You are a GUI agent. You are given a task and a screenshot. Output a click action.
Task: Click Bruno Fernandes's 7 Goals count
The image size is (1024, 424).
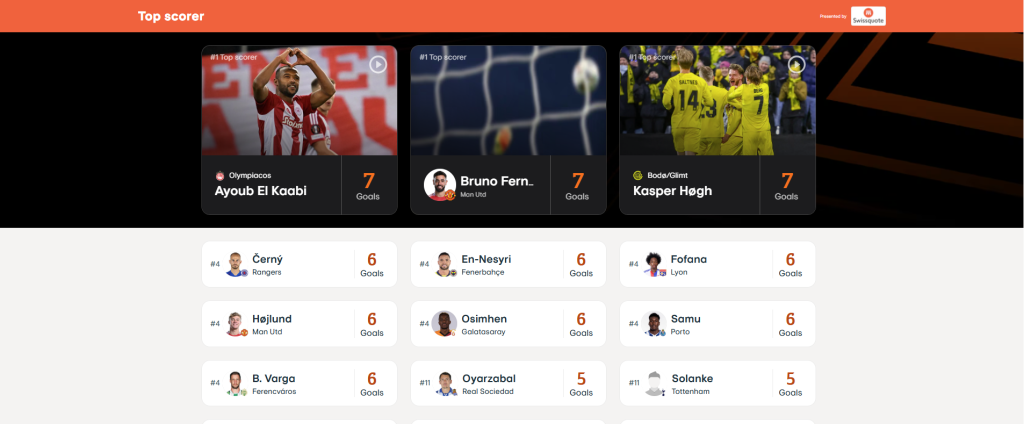coord(577,186)
